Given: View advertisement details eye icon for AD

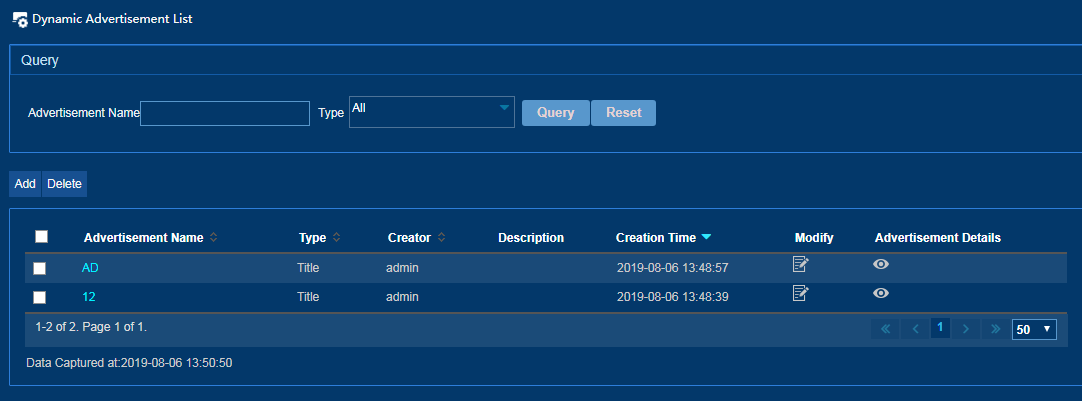Looking at the screenshot, I should coord(881,264).
